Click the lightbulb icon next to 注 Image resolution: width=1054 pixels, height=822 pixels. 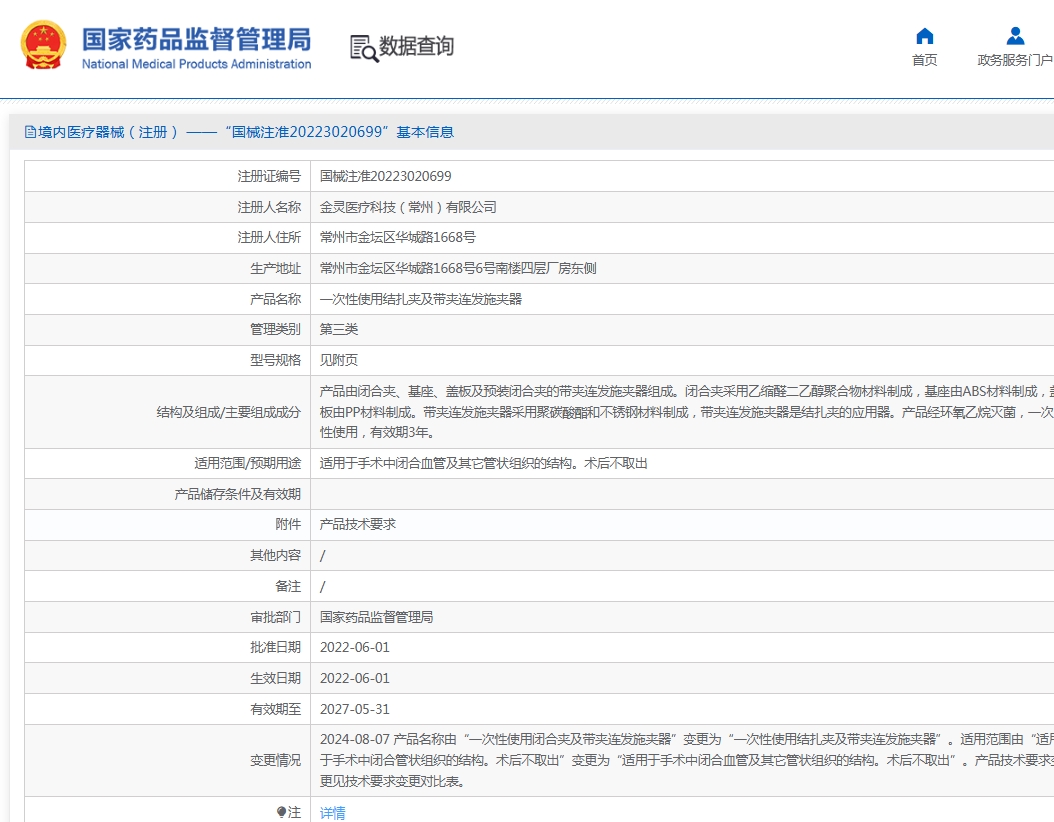(x=282, y=812)
